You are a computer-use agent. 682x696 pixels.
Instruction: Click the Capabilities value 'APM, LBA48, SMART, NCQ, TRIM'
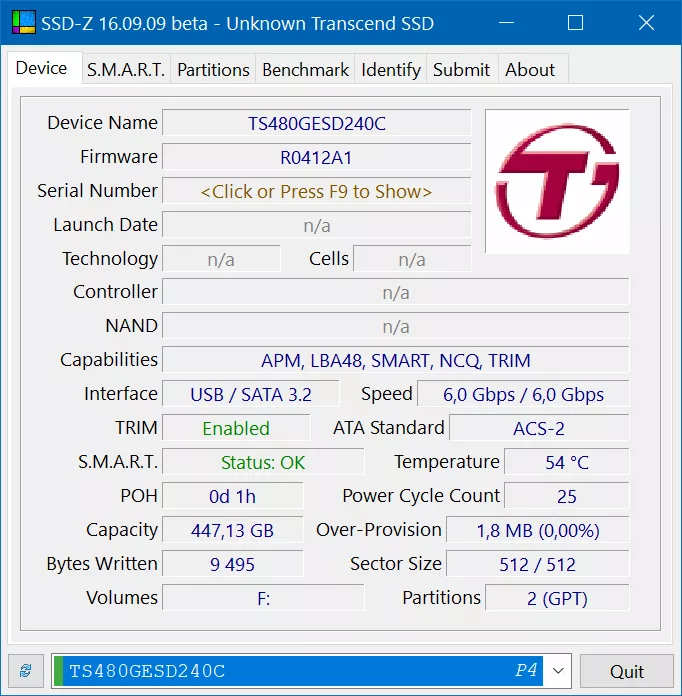click(x=396, y=360)
